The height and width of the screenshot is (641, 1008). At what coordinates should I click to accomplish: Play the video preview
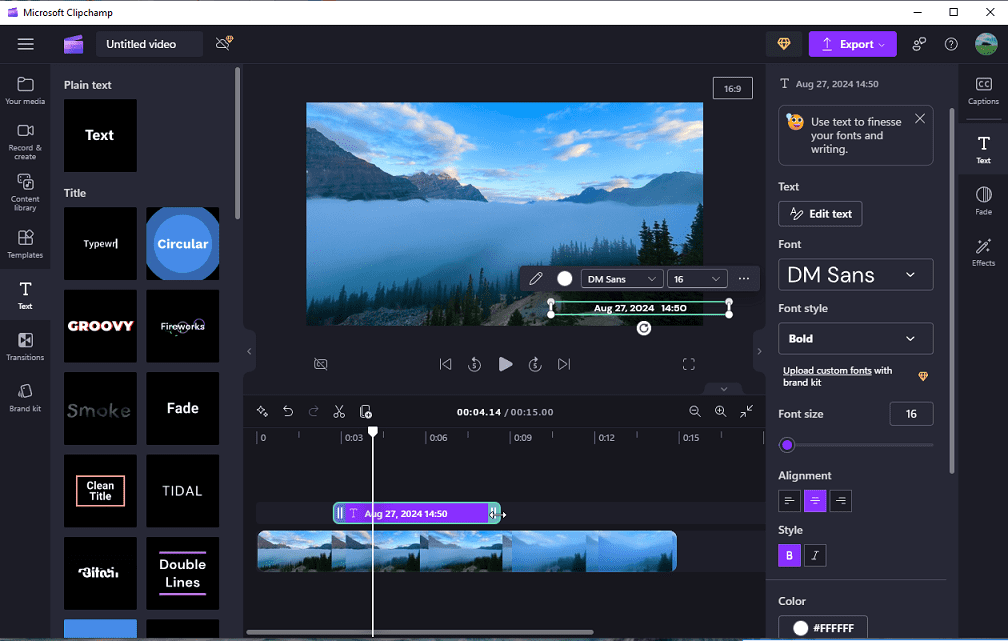505,365
